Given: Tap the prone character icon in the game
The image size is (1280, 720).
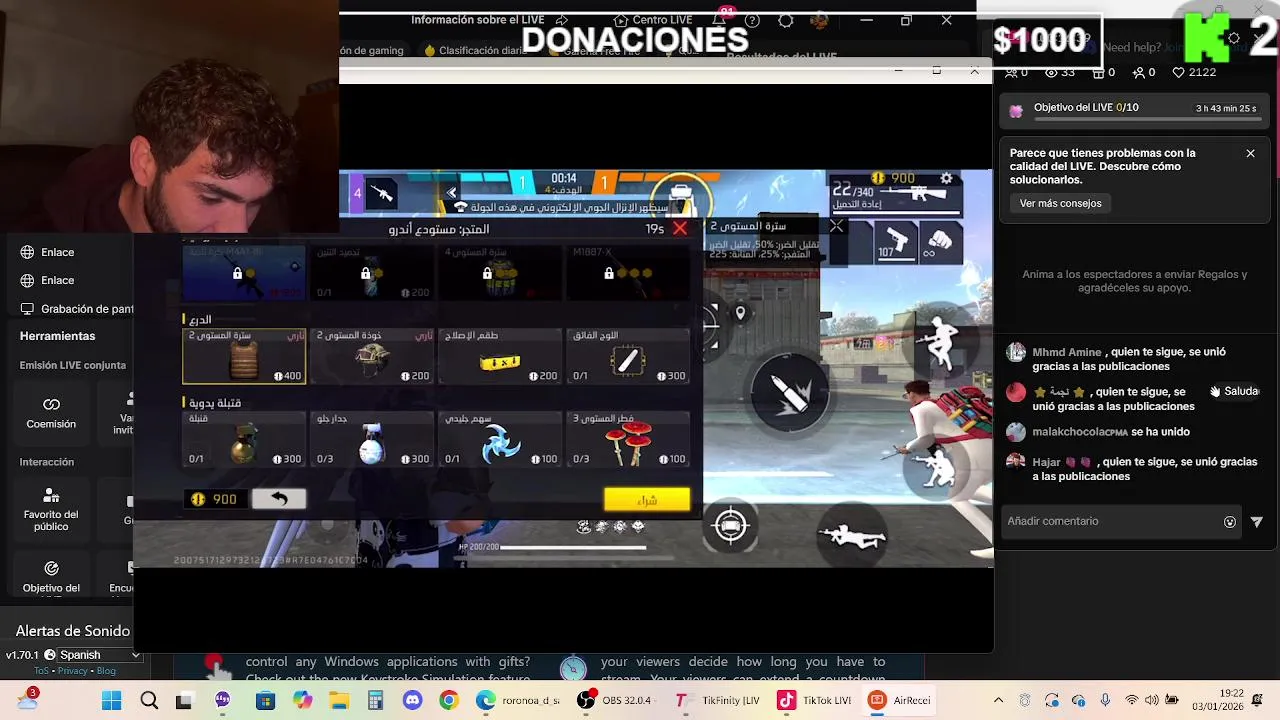Looking at the screenshot, I should point(852,537).
